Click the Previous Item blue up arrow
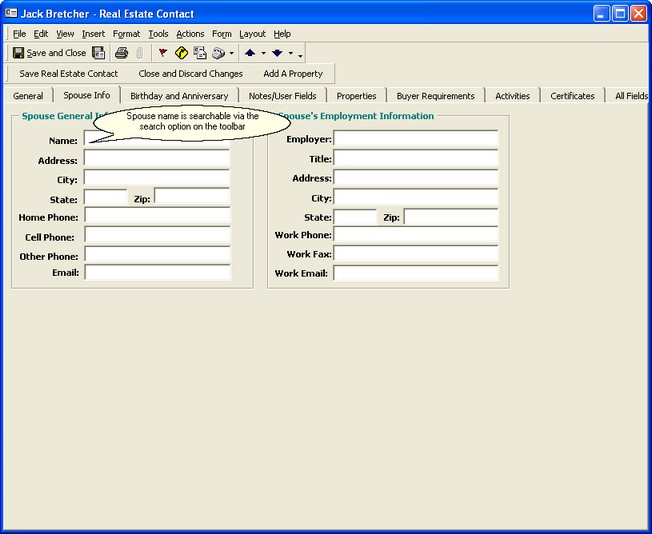Screen dimensions: 652x534 click(x=250, y=53)
